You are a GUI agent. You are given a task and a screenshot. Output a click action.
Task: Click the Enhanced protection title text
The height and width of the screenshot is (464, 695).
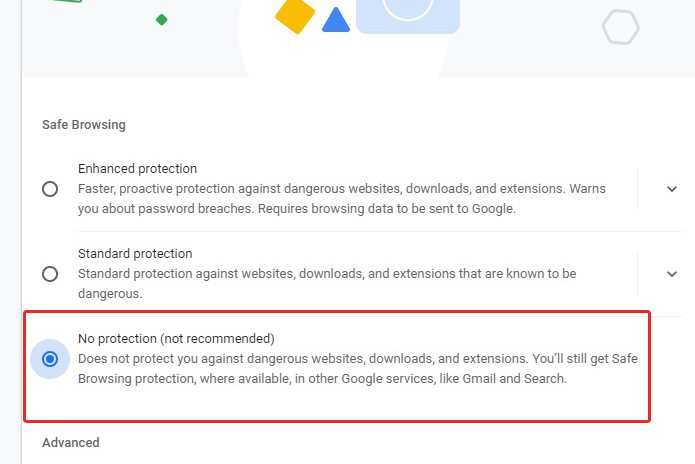137,168
